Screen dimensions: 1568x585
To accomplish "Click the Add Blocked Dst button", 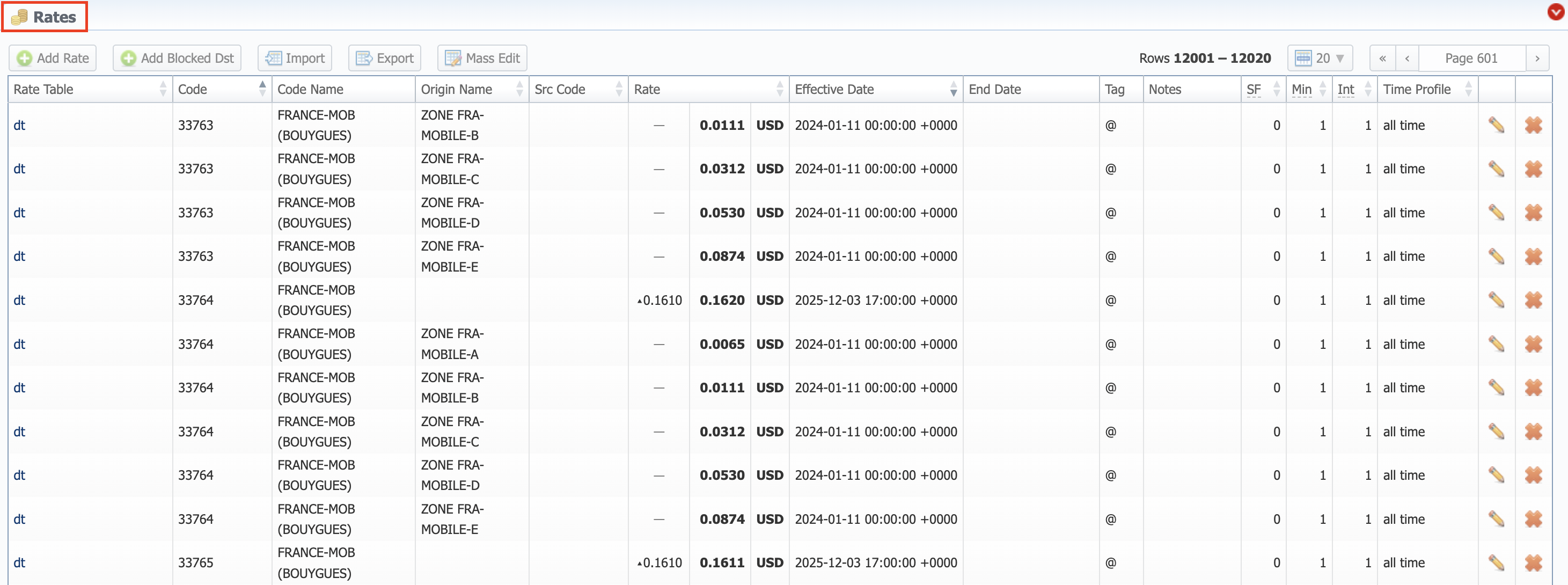I will tap(177, 58).
